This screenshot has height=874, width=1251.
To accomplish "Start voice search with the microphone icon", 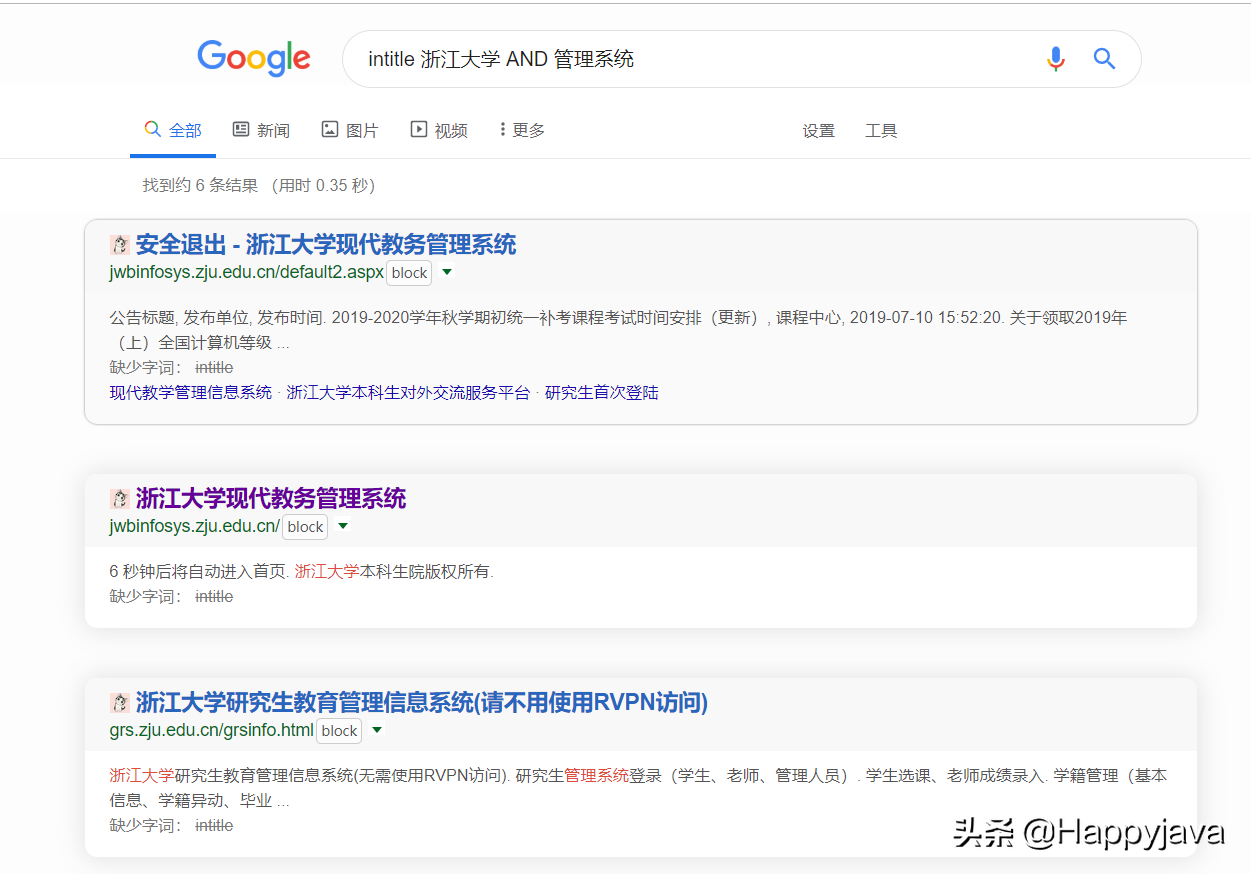I will pos(1056,59).
